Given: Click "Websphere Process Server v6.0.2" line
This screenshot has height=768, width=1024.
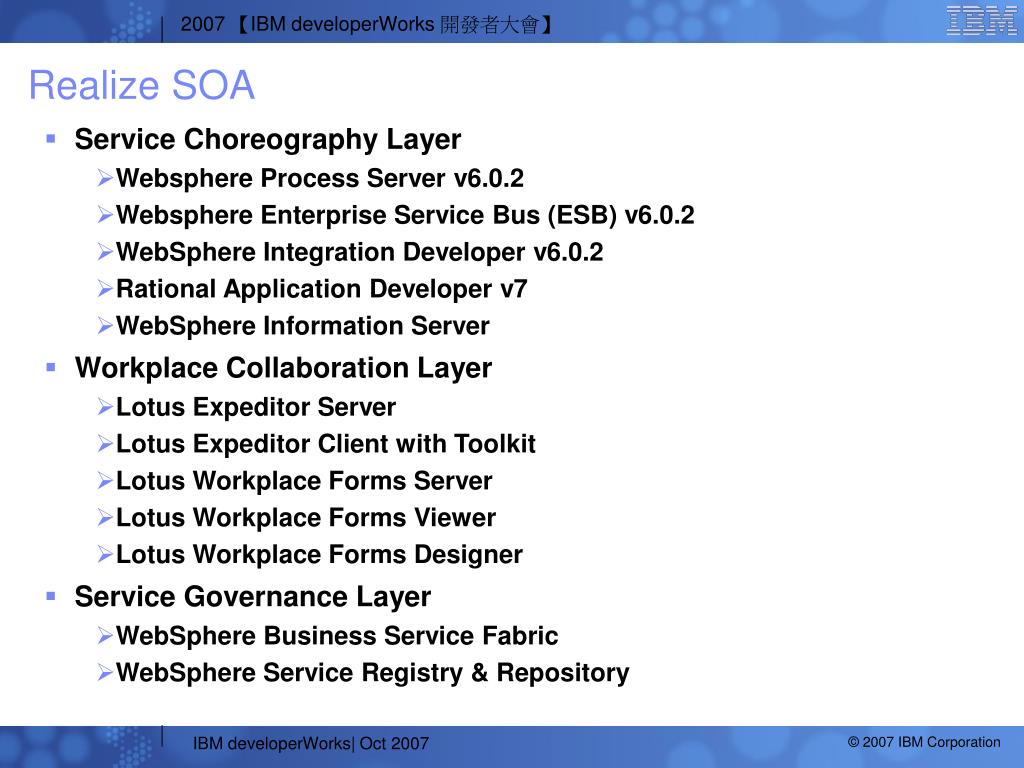Looking at the screenshot, I should point(320,178).
